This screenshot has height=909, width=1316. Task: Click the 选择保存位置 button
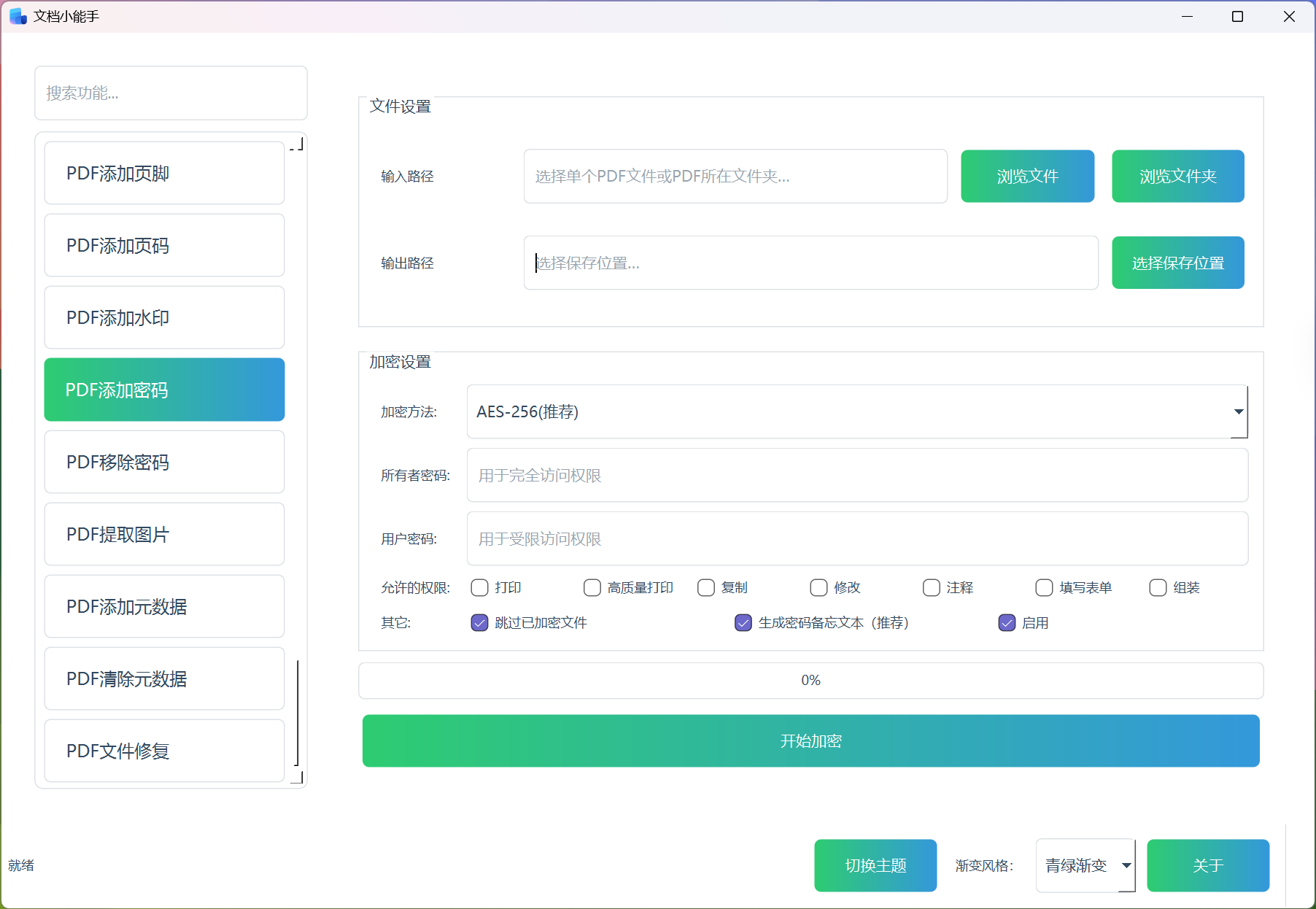[1177, 263]
